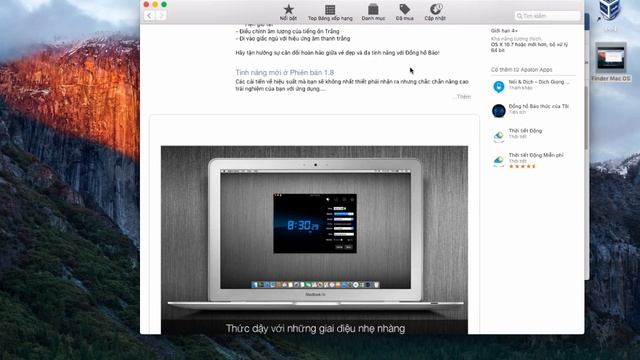Viewport: 640px width, 360px height.
Task: Click the MacBook alarm clock screenshot
Action: pyautogui.click(x=314, y=240)
